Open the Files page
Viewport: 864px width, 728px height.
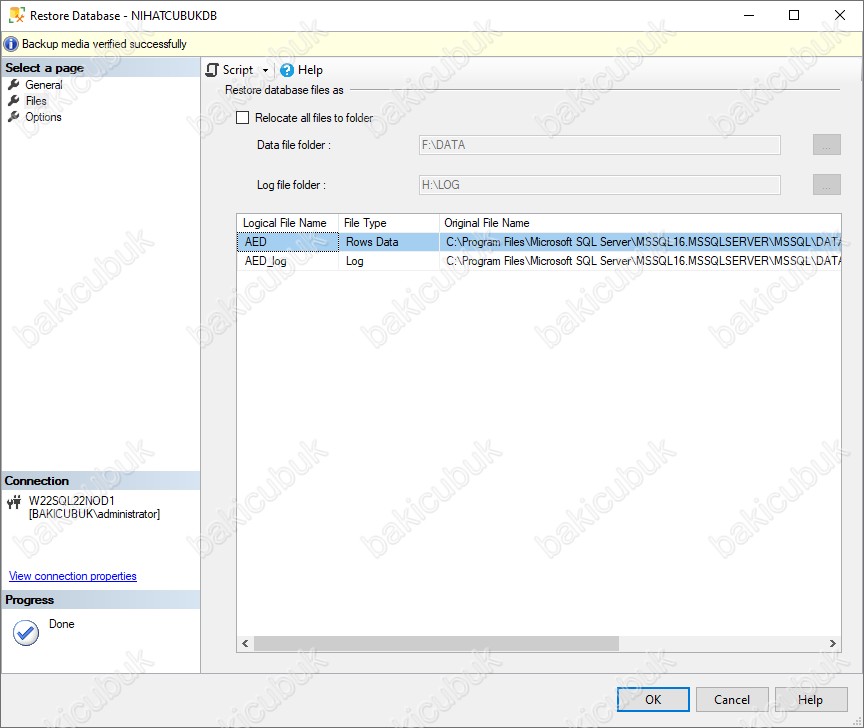click(x=36, y=101)
